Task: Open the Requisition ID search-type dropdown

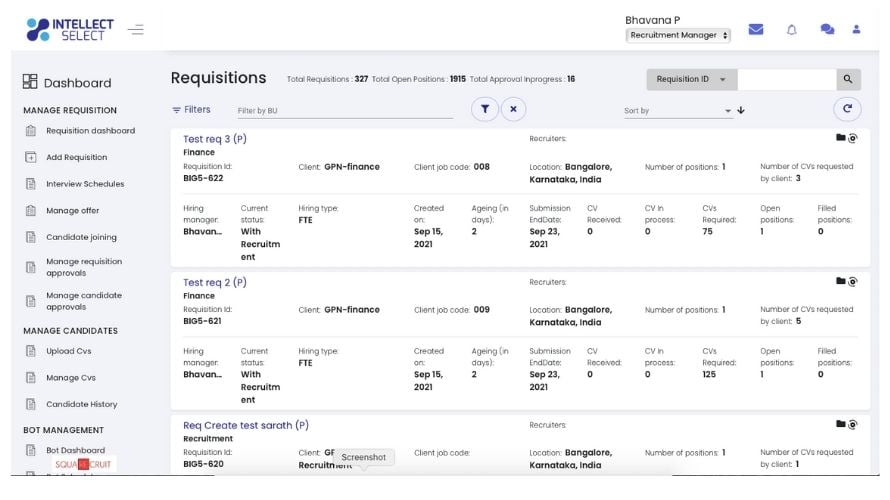Action: [691, 79]
